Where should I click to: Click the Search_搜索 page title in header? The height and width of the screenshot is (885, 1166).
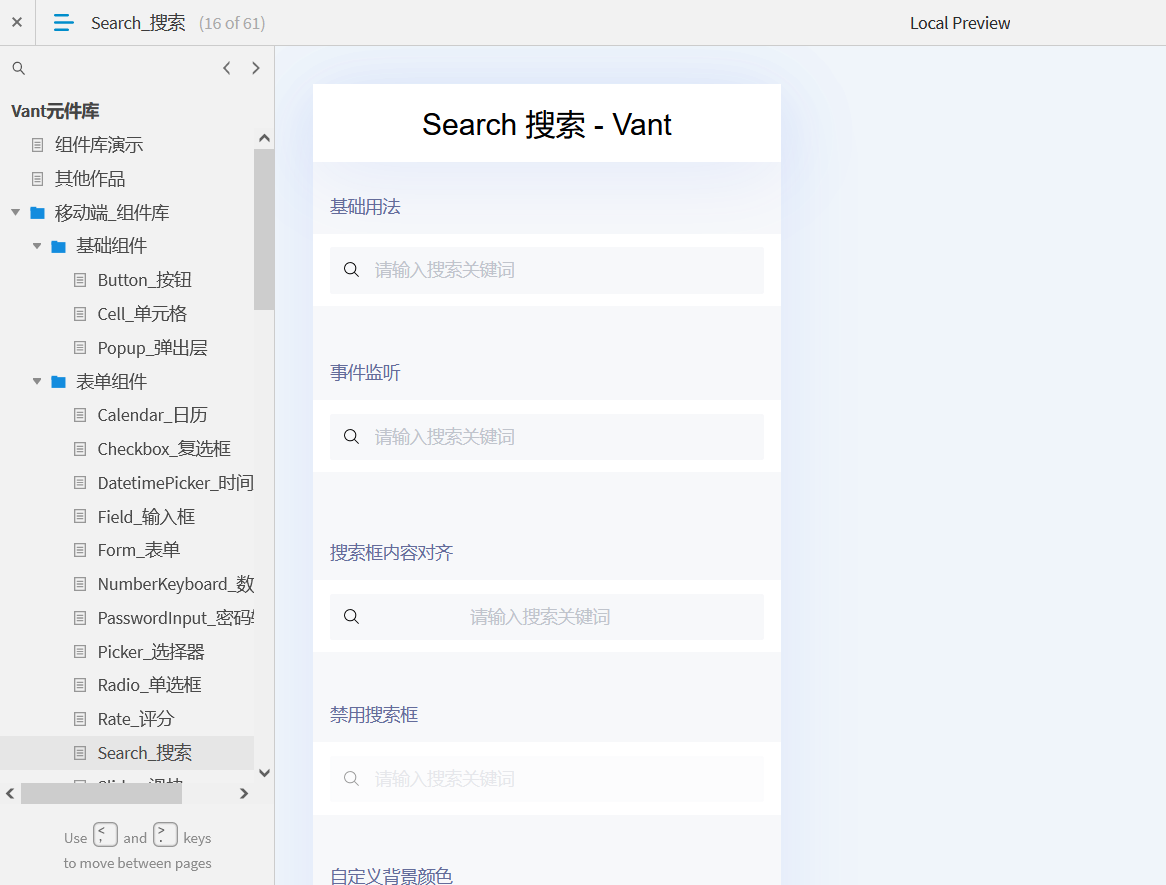point(138,23)
